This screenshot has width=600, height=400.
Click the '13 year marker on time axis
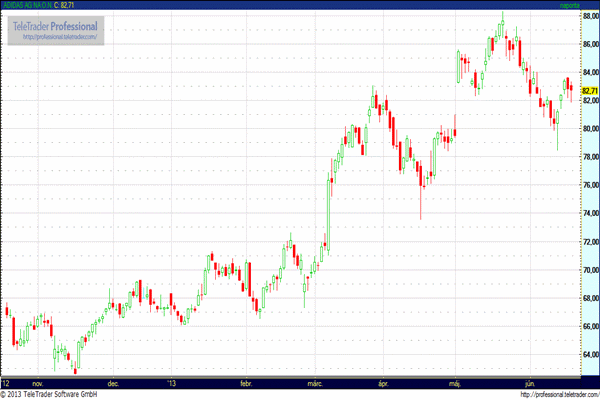(x=173, y=382)
